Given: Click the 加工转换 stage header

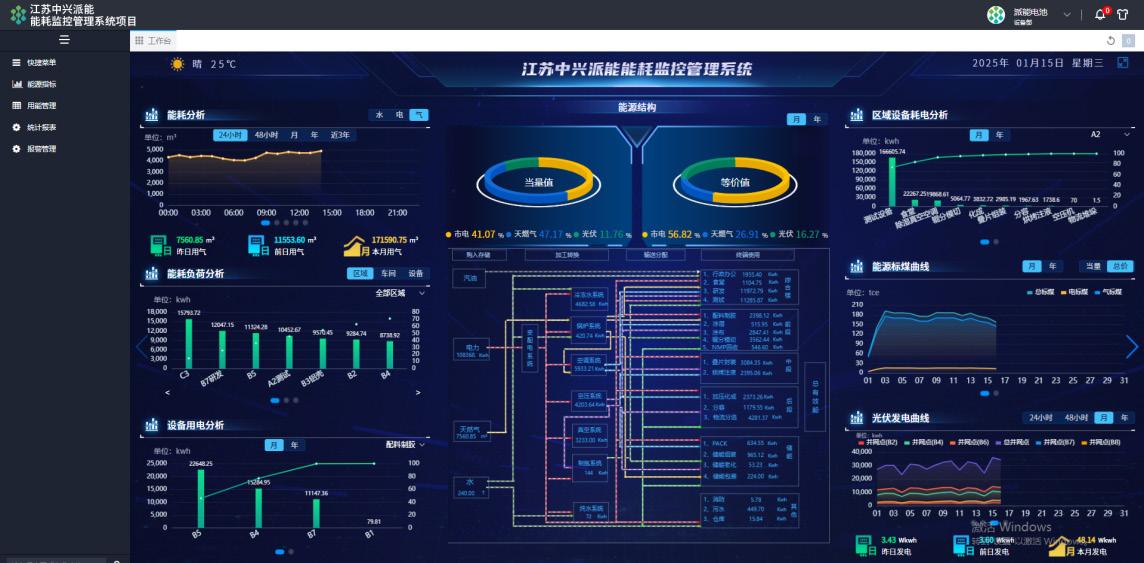Looking at the screenshot, I should coord(567,255).
